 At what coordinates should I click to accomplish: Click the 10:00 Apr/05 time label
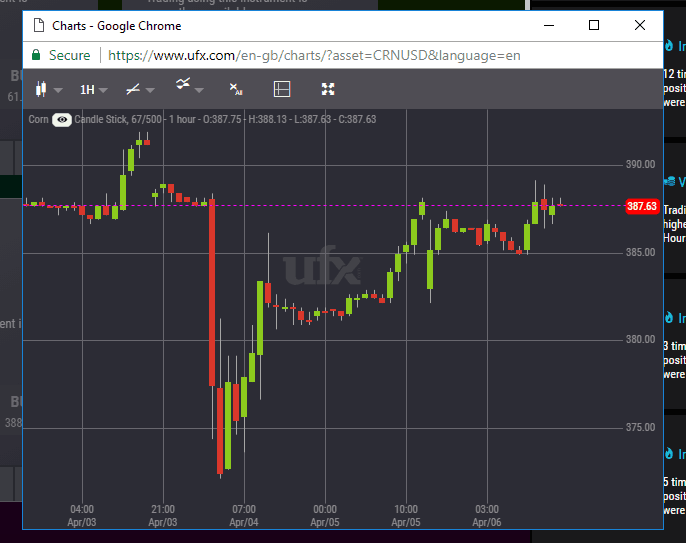click(406, 516)
